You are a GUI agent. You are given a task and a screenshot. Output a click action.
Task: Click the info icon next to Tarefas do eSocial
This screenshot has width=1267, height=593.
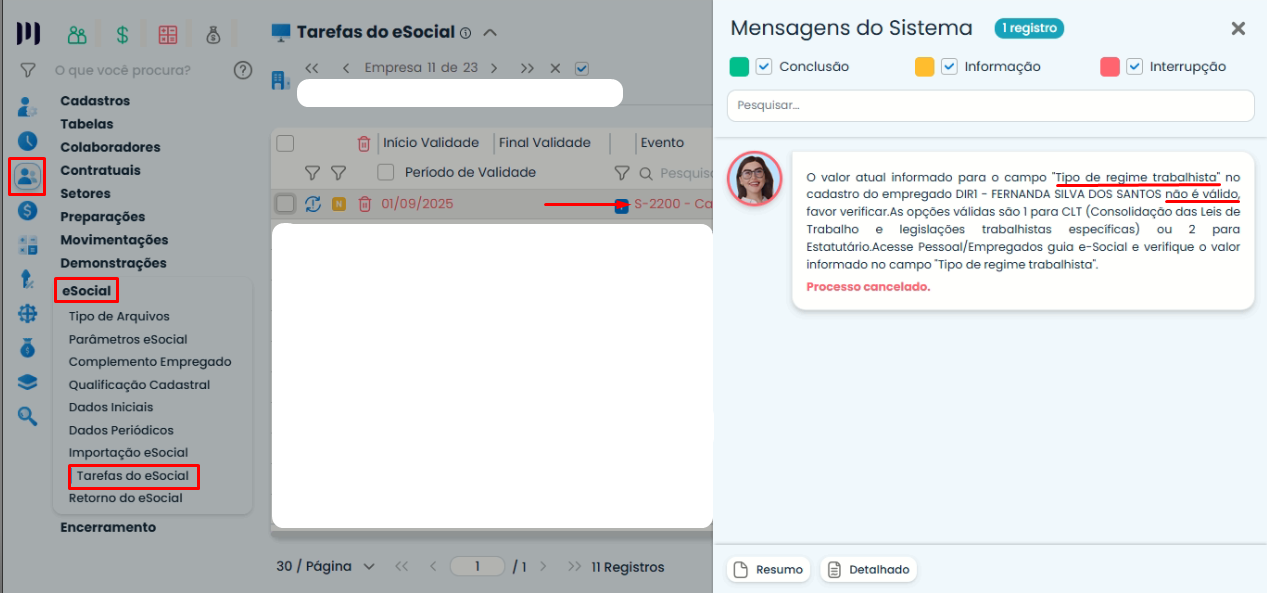pos(465,33)
